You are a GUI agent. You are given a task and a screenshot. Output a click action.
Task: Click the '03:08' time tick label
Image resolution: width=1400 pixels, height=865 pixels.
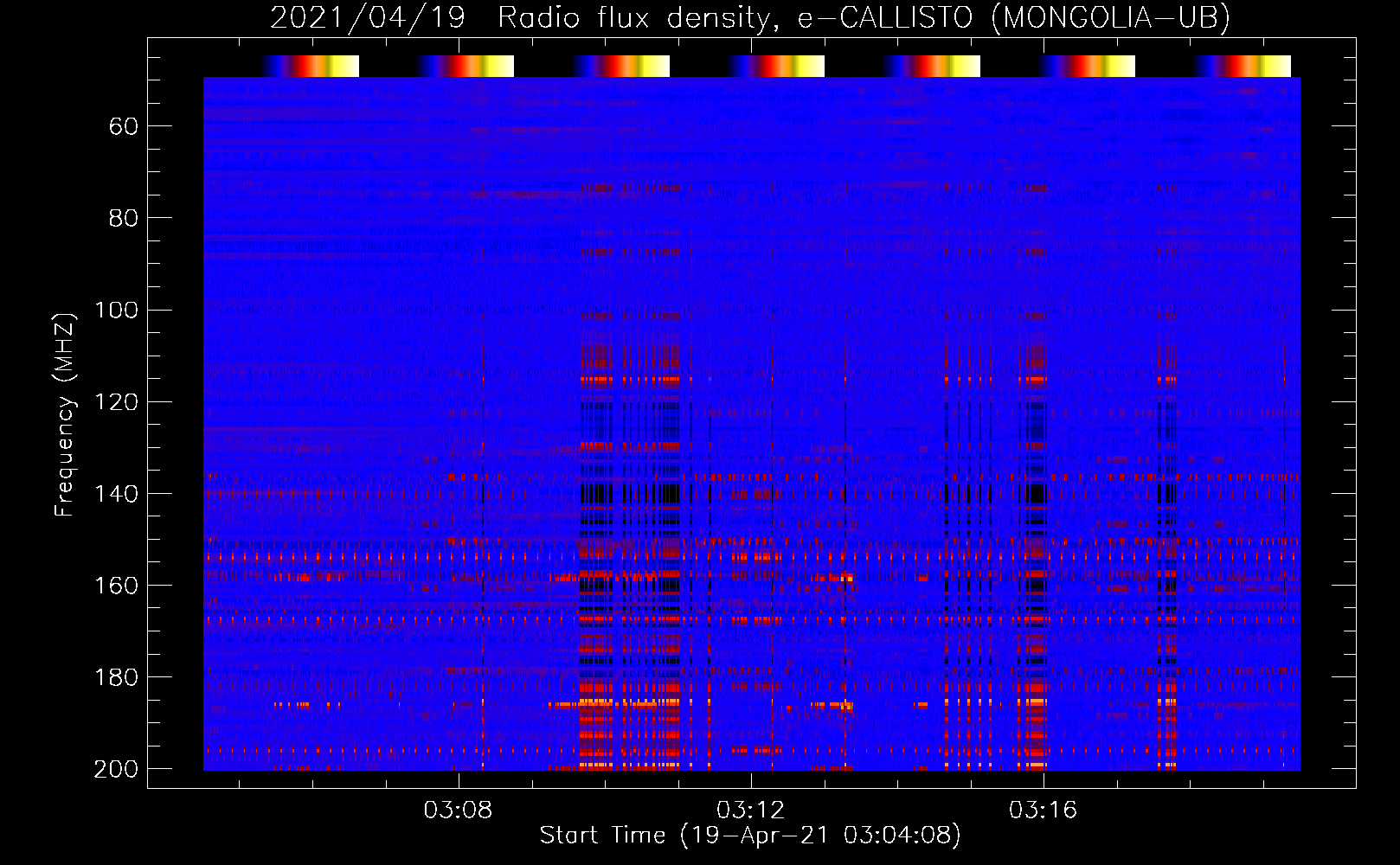(458, 811)
